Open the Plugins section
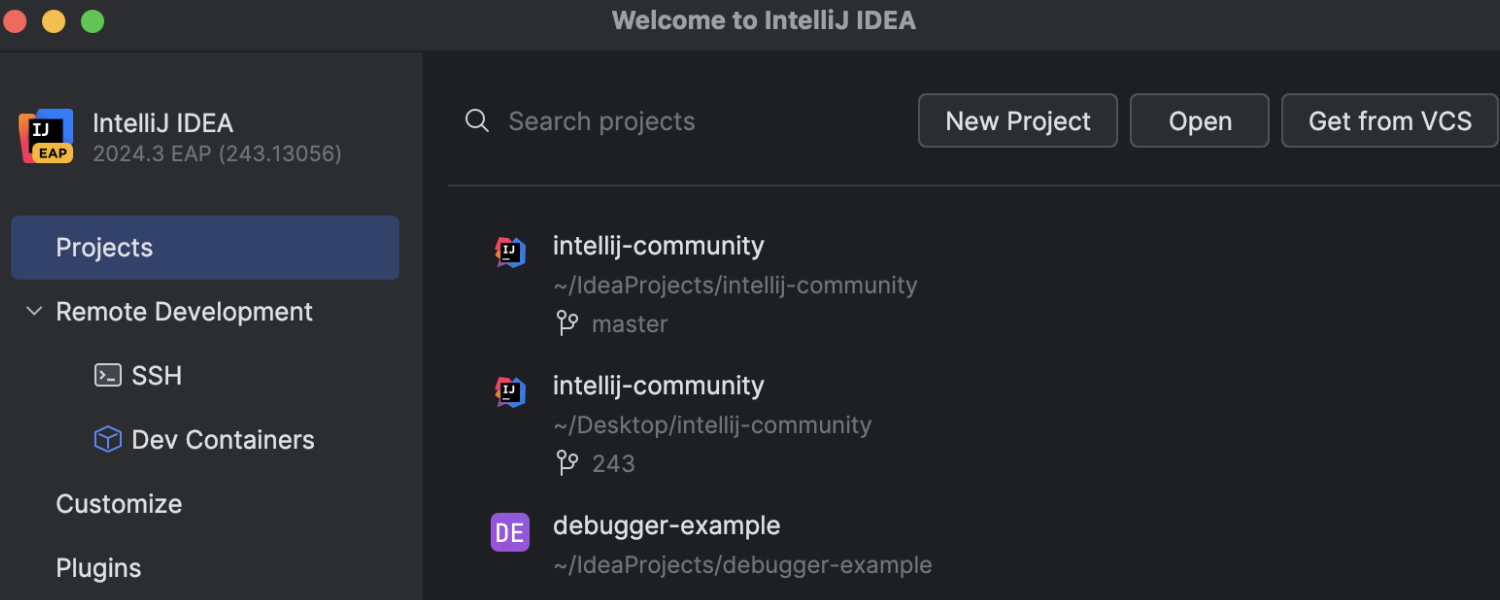 (98, 567)
